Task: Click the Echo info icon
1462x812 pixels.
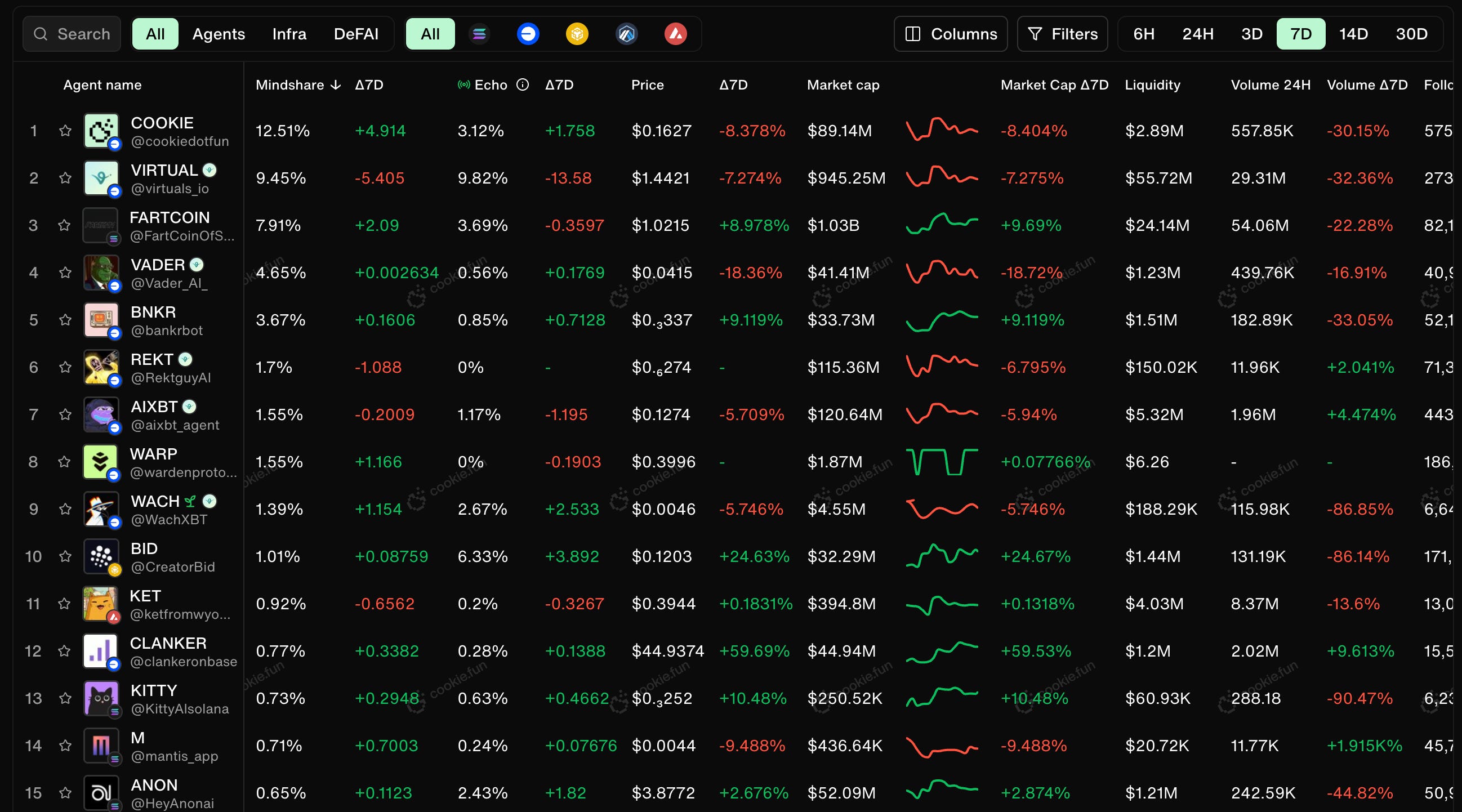Action: pos(523,84)
